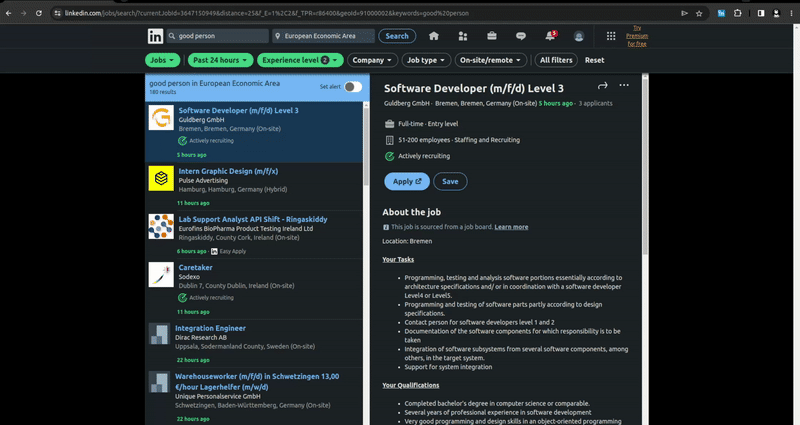Open Warehouseworker in Schwetzingen job listing

tap(257, 382)
